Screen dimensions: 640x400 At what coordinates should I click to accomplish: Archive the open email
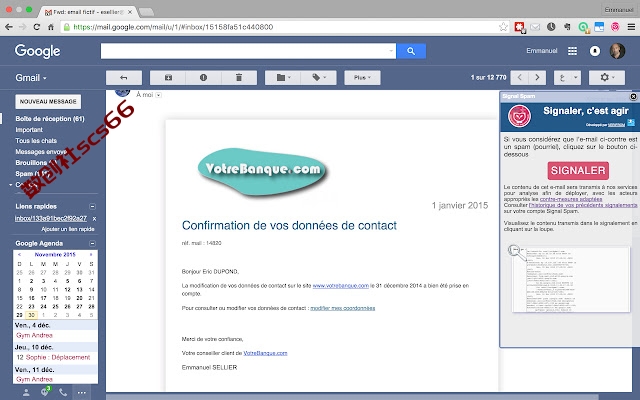(x=168, y=78)
